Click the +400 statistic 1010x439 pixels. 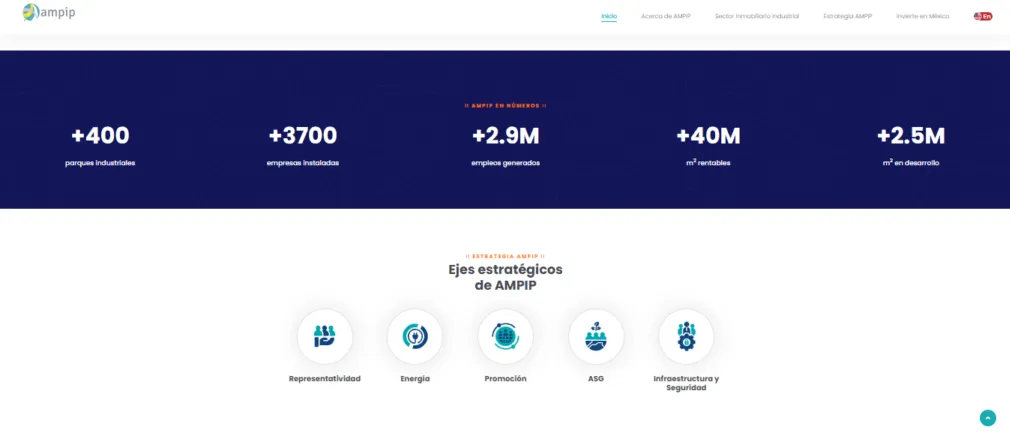click(x=100, y=136)
